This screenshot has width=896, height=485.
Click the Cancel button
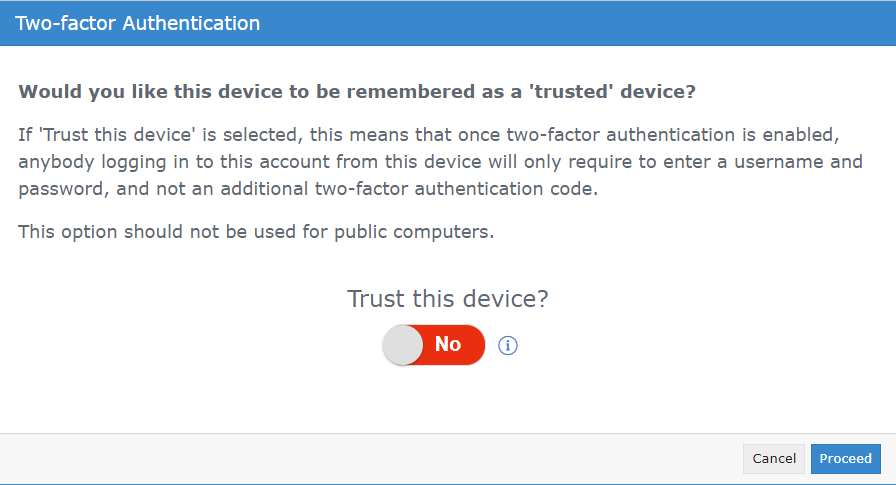[774, 459]
